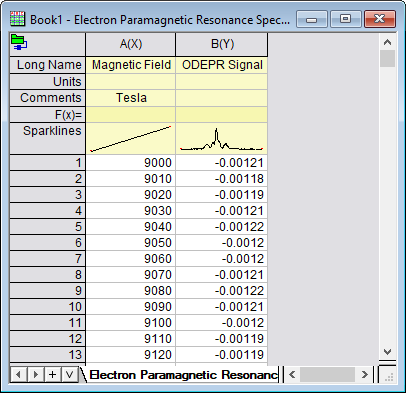Click the Magnetic Field sparkline thumbnail

point(131,138)
